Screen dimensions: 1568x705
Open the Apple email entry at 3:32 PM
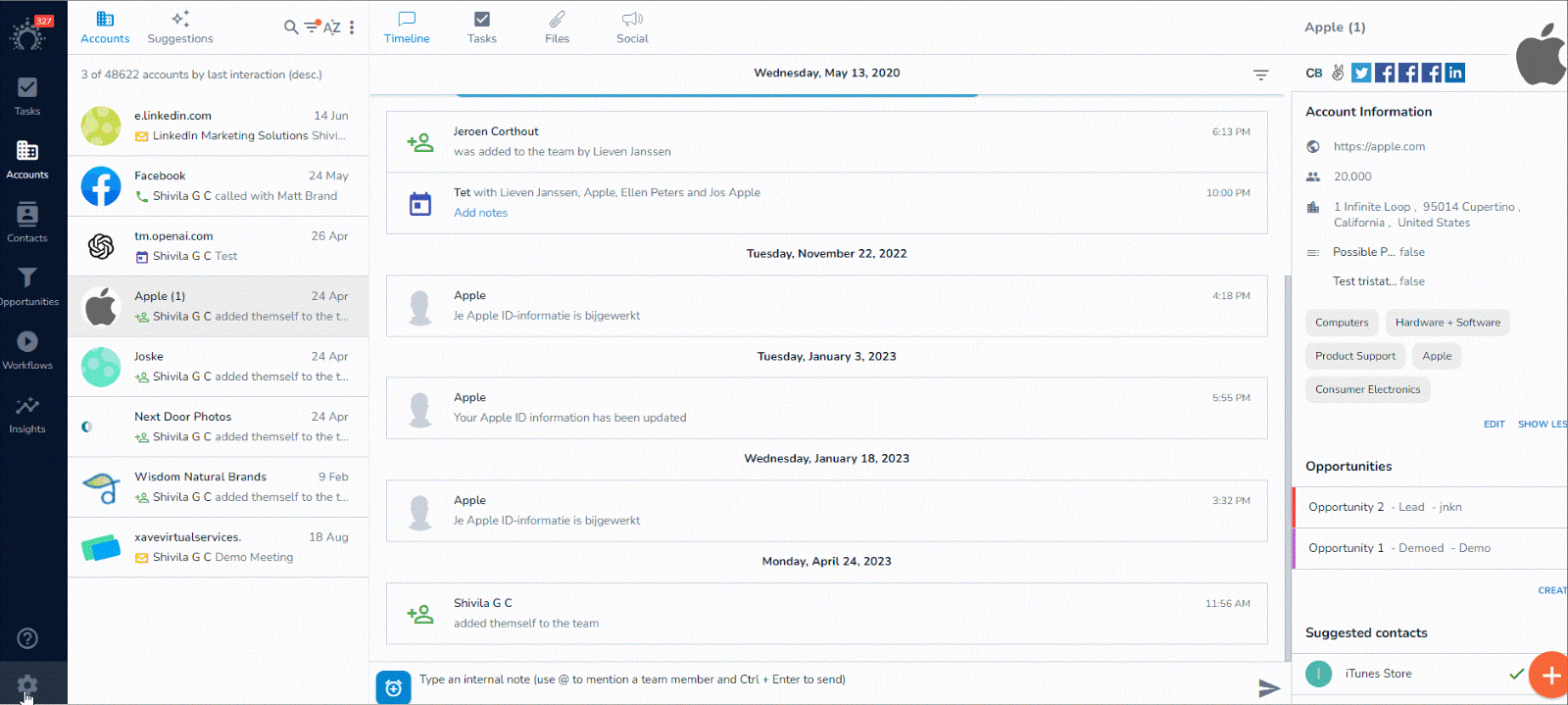(826, 511)
